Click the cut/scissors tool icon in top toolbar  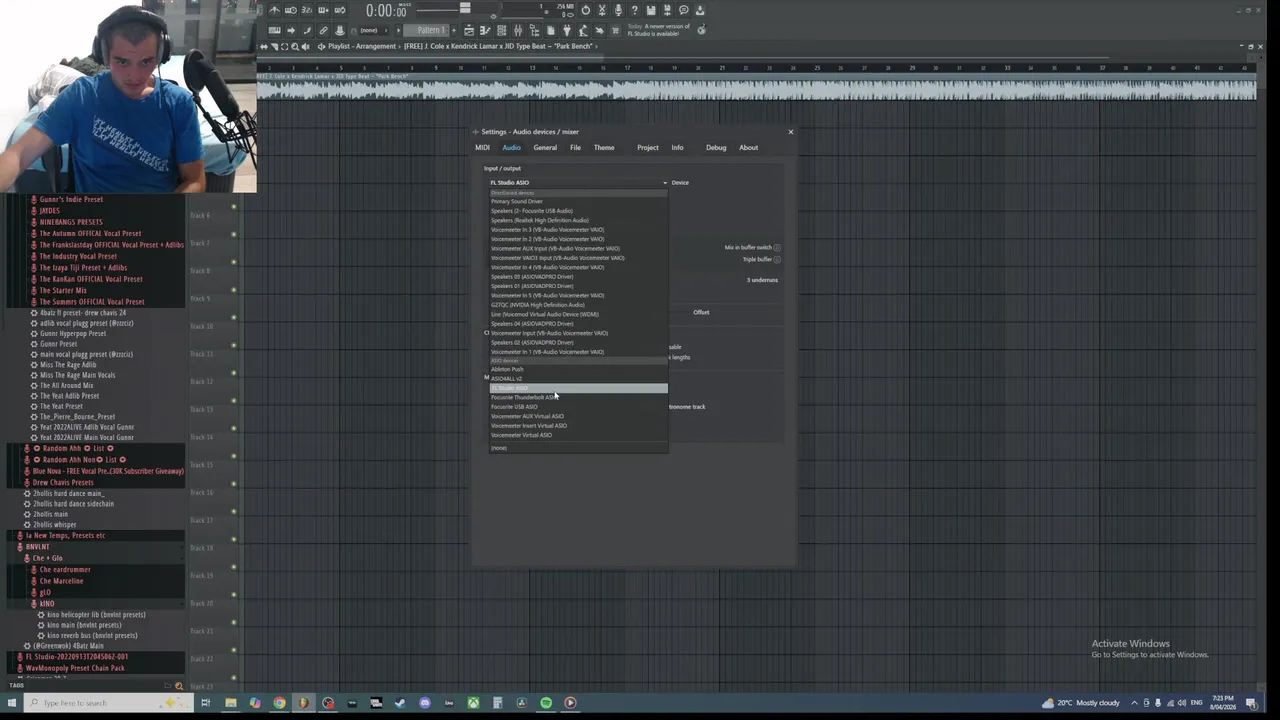point(601,10)
